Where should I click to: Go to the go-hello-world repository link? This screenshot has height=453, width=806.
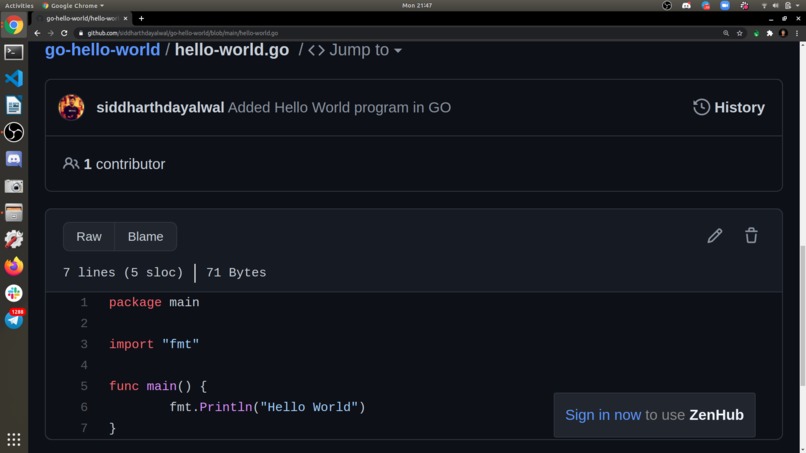tap(102, 50)
